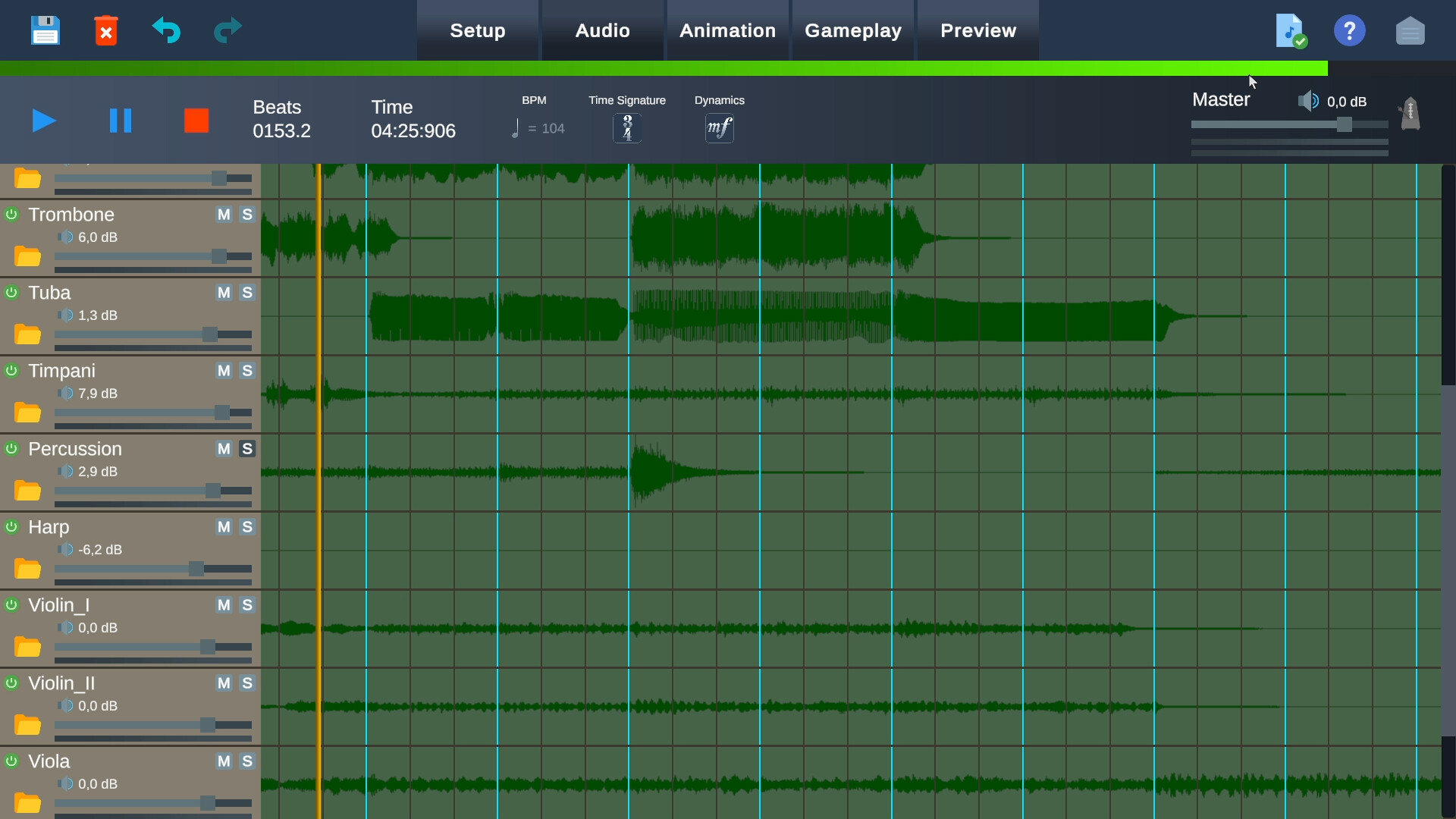Viewport: 1456px width, 819px height.
Task: Toggle the Harp track power button
Action: pyautogui.click(x=11, y=526)
